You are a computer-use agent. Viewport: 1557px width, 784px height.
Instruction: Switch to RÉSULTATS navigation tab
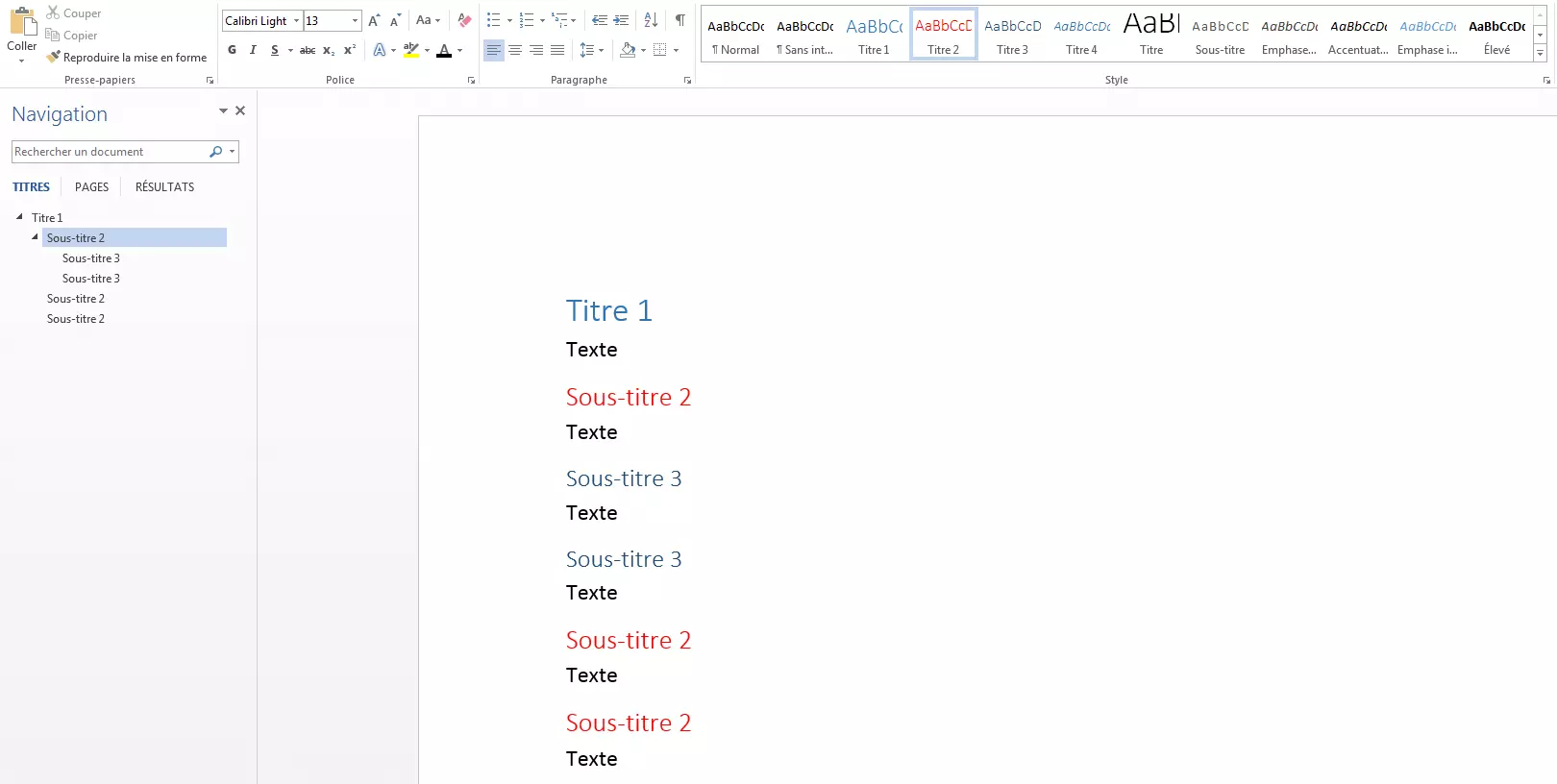point(165,187)
